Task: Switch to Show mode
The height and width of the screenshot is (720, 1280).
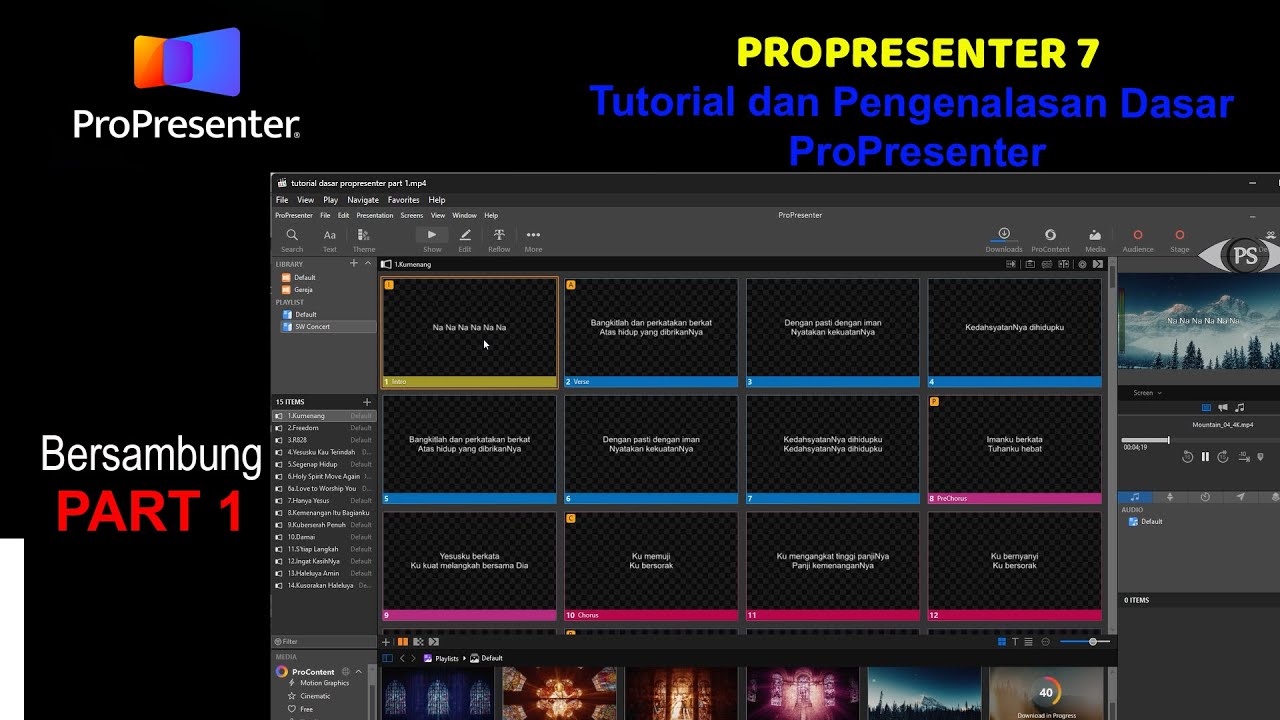Action: pos(432,240)
